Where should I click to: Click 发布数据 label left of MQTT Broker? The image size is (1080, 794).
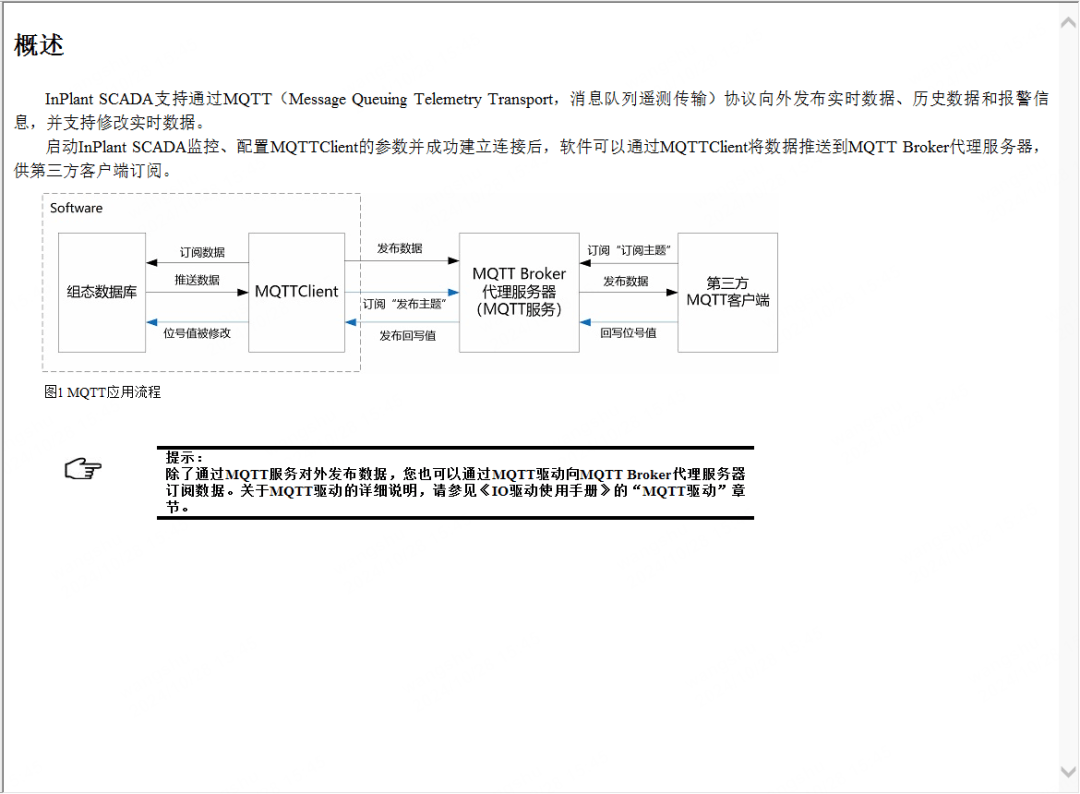pos(399,249)
